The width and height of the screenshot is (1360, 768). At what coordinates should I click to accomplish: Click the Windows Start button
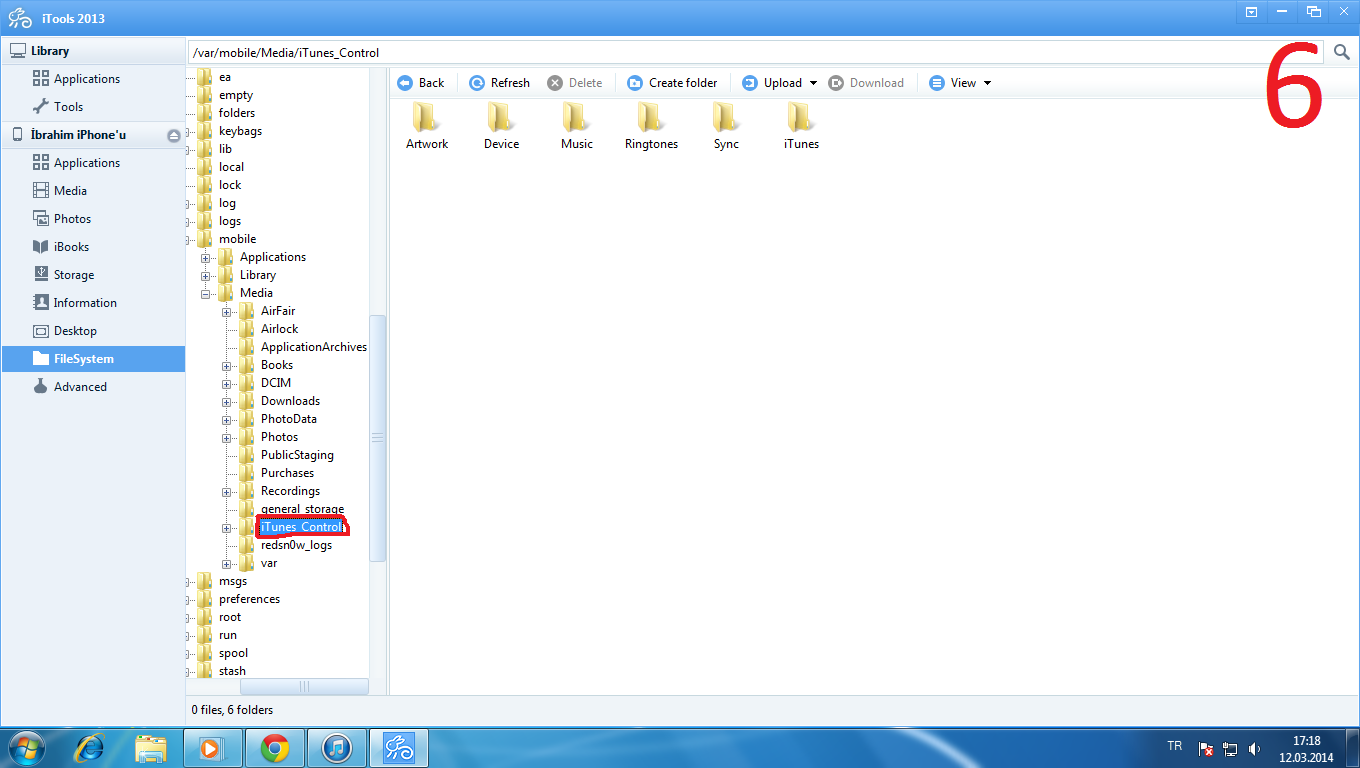click(x=27, y=748)
